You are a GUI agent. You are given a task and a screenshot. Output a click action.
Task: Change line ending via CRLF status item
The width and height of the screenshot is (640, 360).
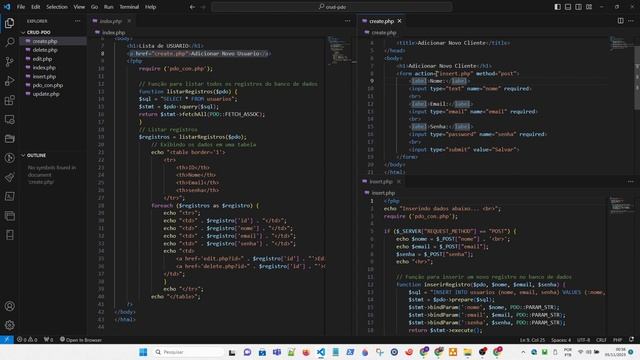601,340
